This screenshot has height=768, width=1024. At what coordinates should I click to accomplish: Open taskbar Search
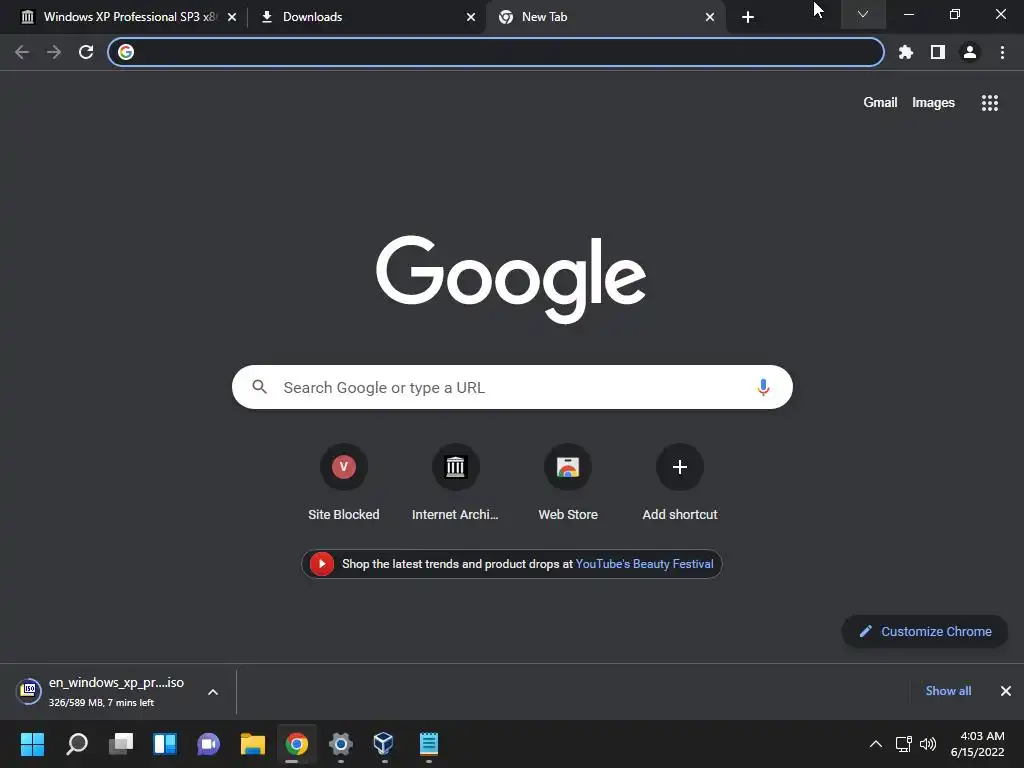click(x=77, y=744)
